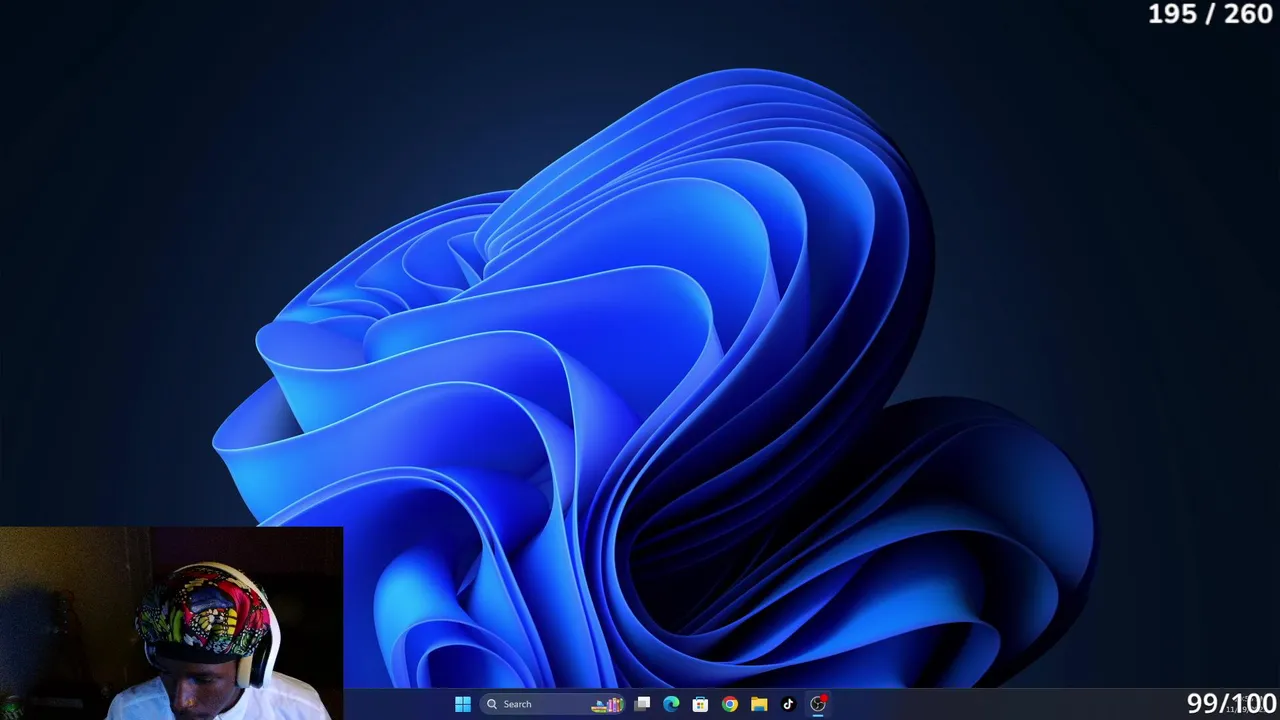Open the TikTok app on the taskbar
Viewport: 1280px width, 720px height.
[788, 704]
